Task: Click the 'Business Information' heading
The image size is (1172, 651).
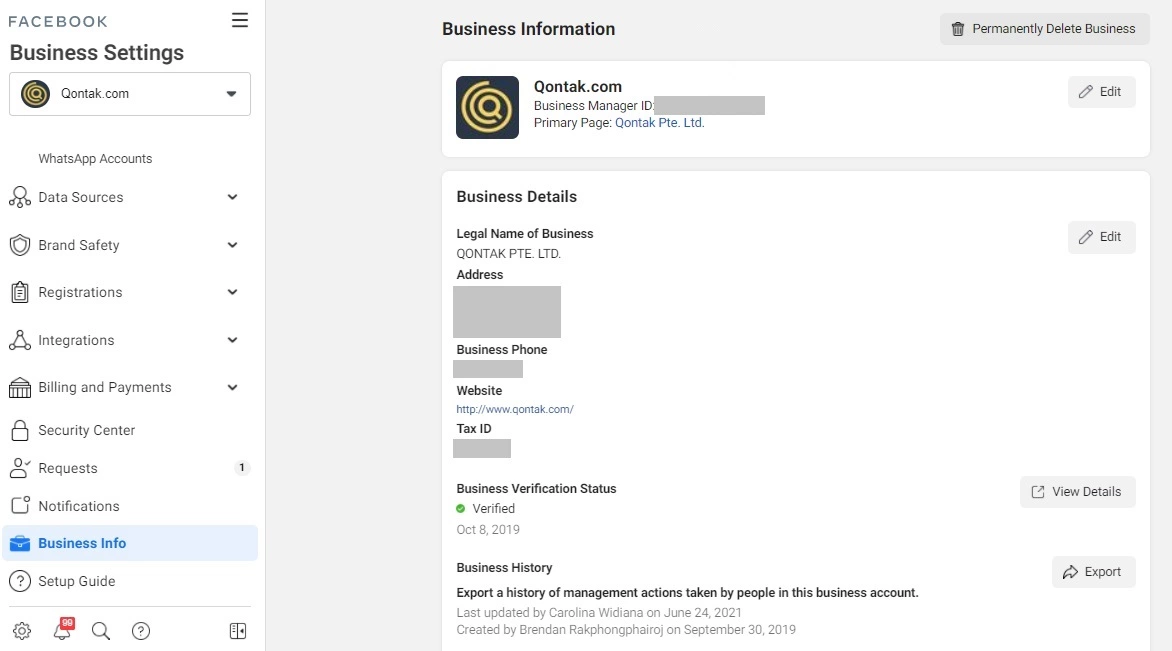Action: pos(528,29)
